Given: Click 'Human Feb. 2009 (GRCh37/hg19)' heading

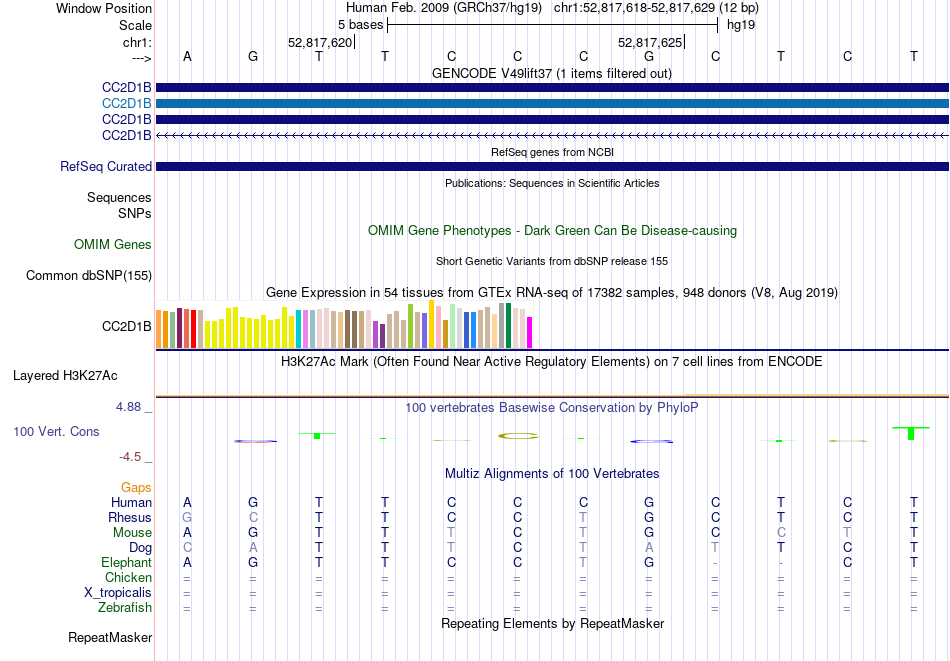Looking at the screenshot, I should point(443,8).
